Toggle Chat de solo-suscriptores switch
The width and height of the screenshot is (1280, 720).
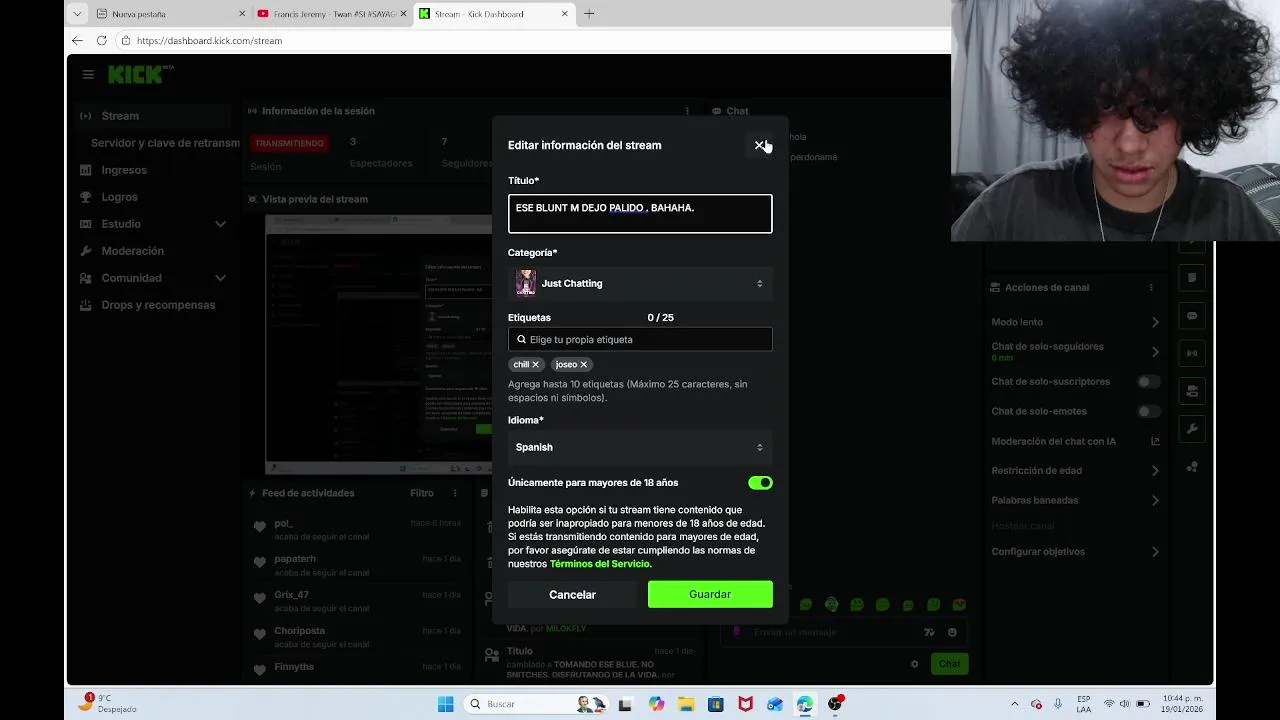point(1149,382)
